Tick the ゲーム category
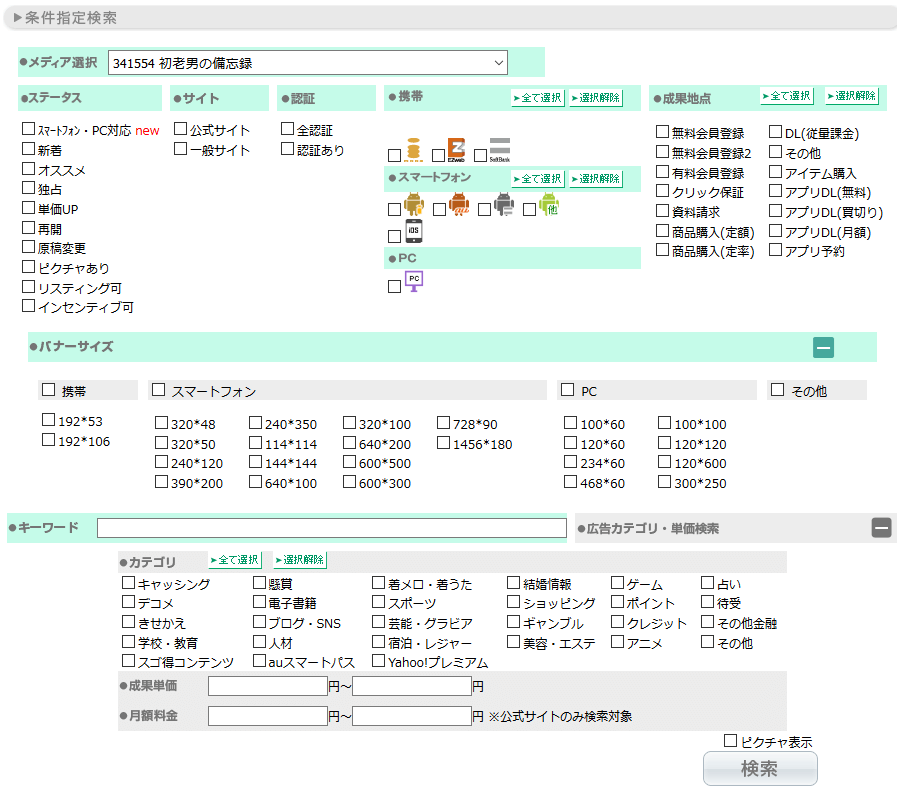The height and width of the screenshot is (789, 897). point(617,583)
